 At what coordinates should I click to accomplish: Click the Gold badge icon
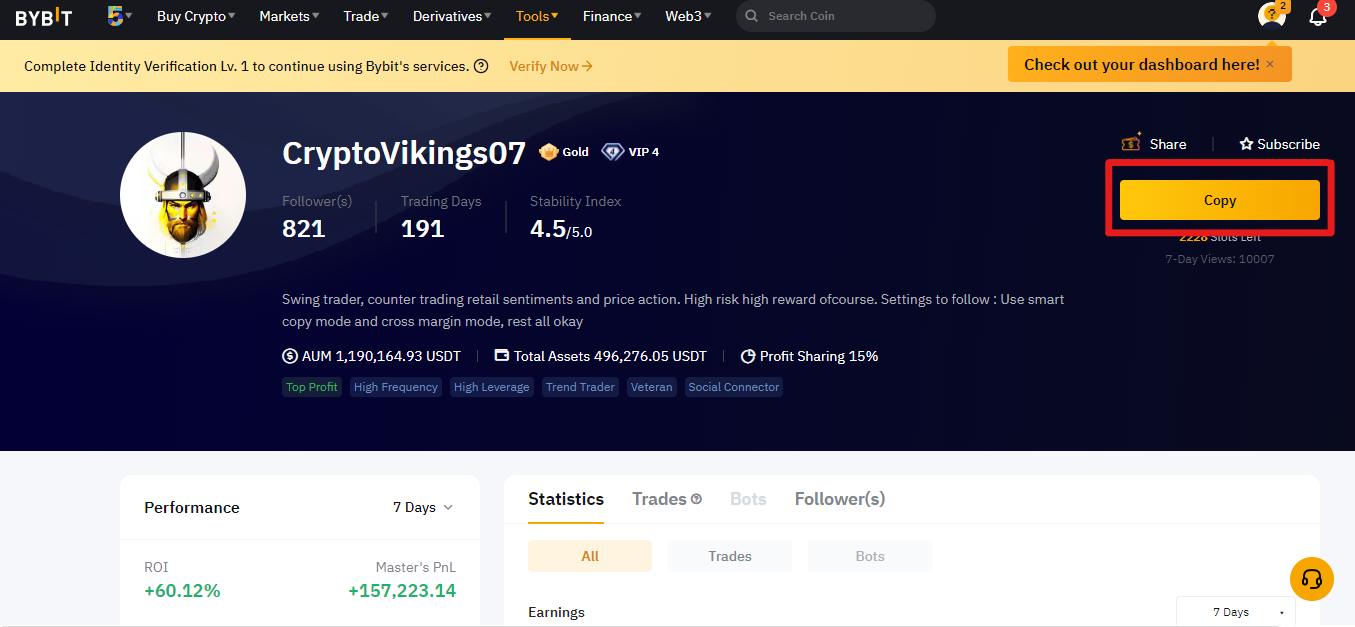(548, 152)
